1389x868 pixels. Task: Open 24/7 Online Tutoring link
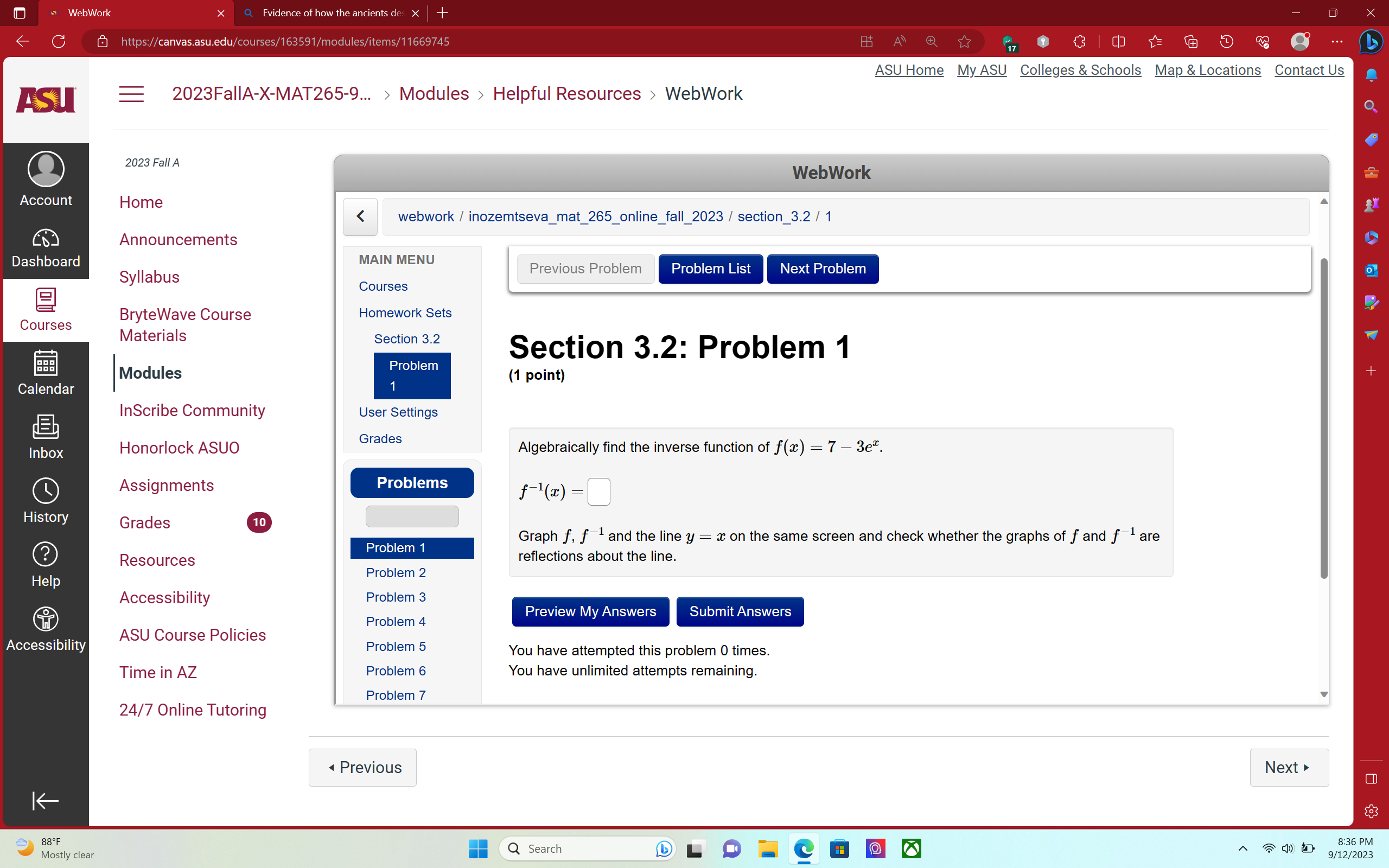pos(192,710)
